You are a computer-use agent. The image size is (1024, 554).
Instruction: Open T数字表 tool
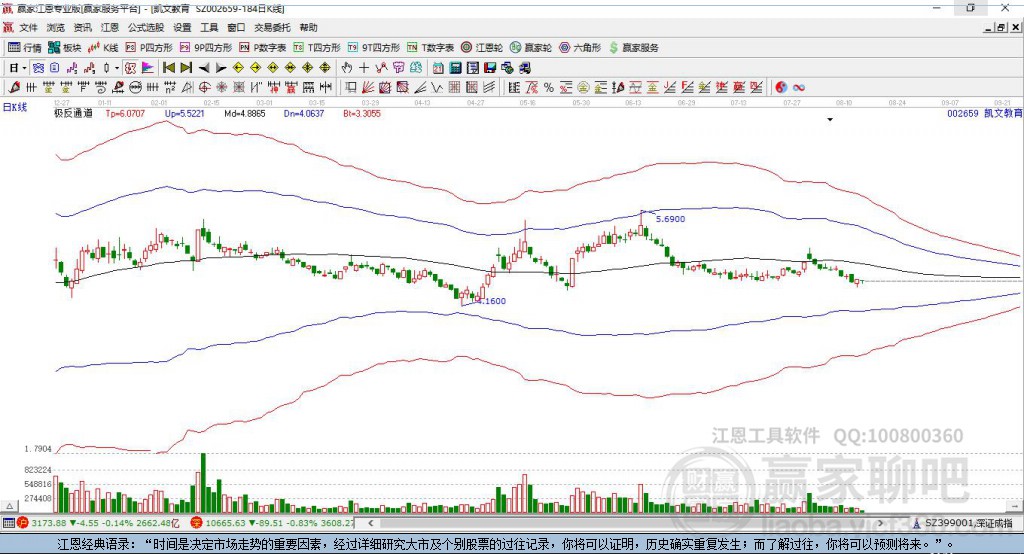click(x=430, y=48)
